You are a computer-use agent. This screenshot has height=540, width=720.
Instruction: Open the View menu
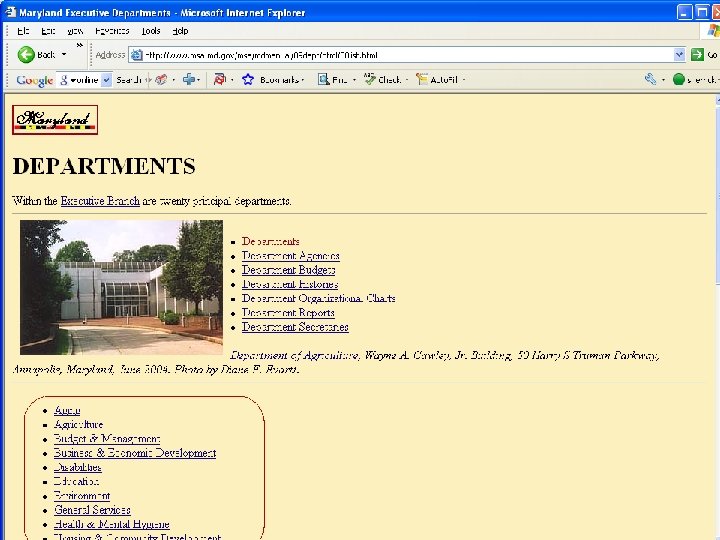pyautogui.click(x=75, y=31)
